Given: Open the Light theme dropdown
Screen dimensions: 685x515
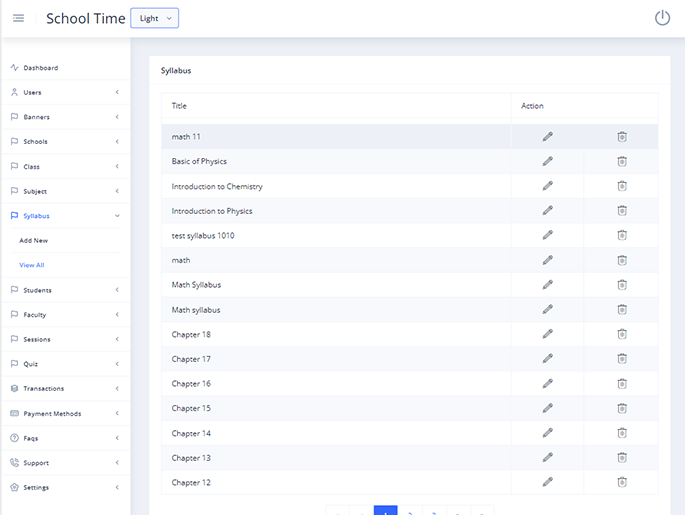Looking at the screenshot, I should 155,18.
